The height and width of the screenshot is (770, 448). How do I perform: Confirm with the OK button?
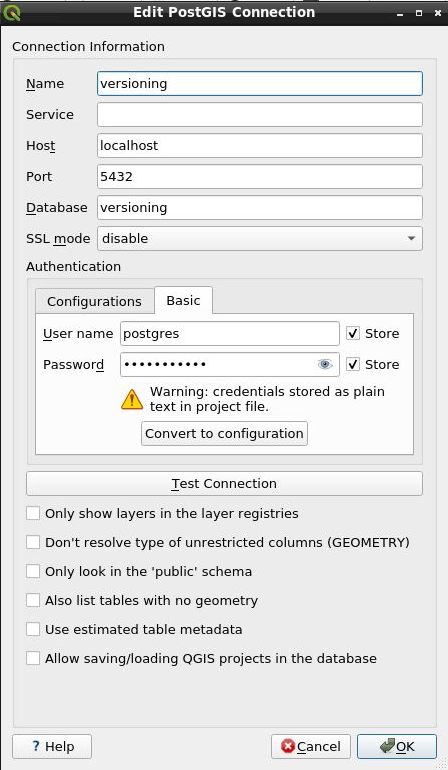tap(397, 746)
